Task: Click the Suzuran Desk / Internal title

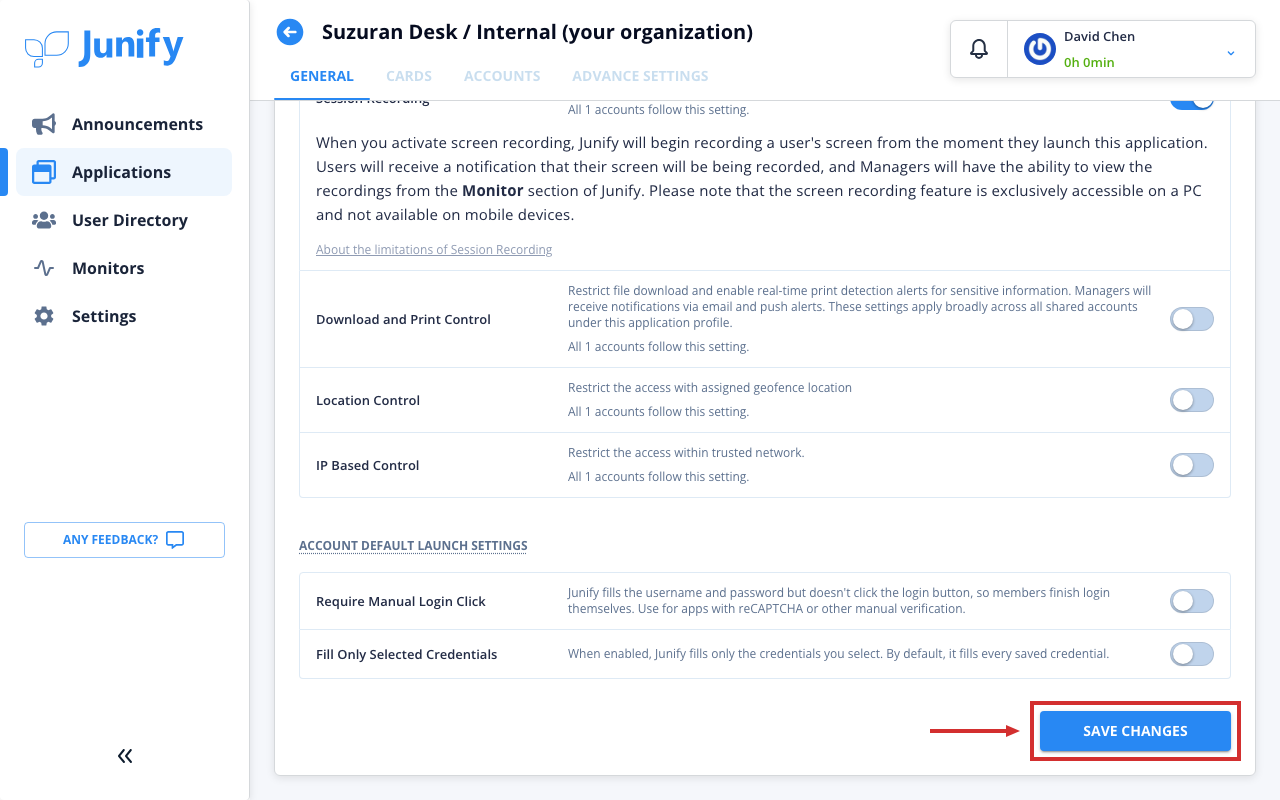Action: [537, 32]
